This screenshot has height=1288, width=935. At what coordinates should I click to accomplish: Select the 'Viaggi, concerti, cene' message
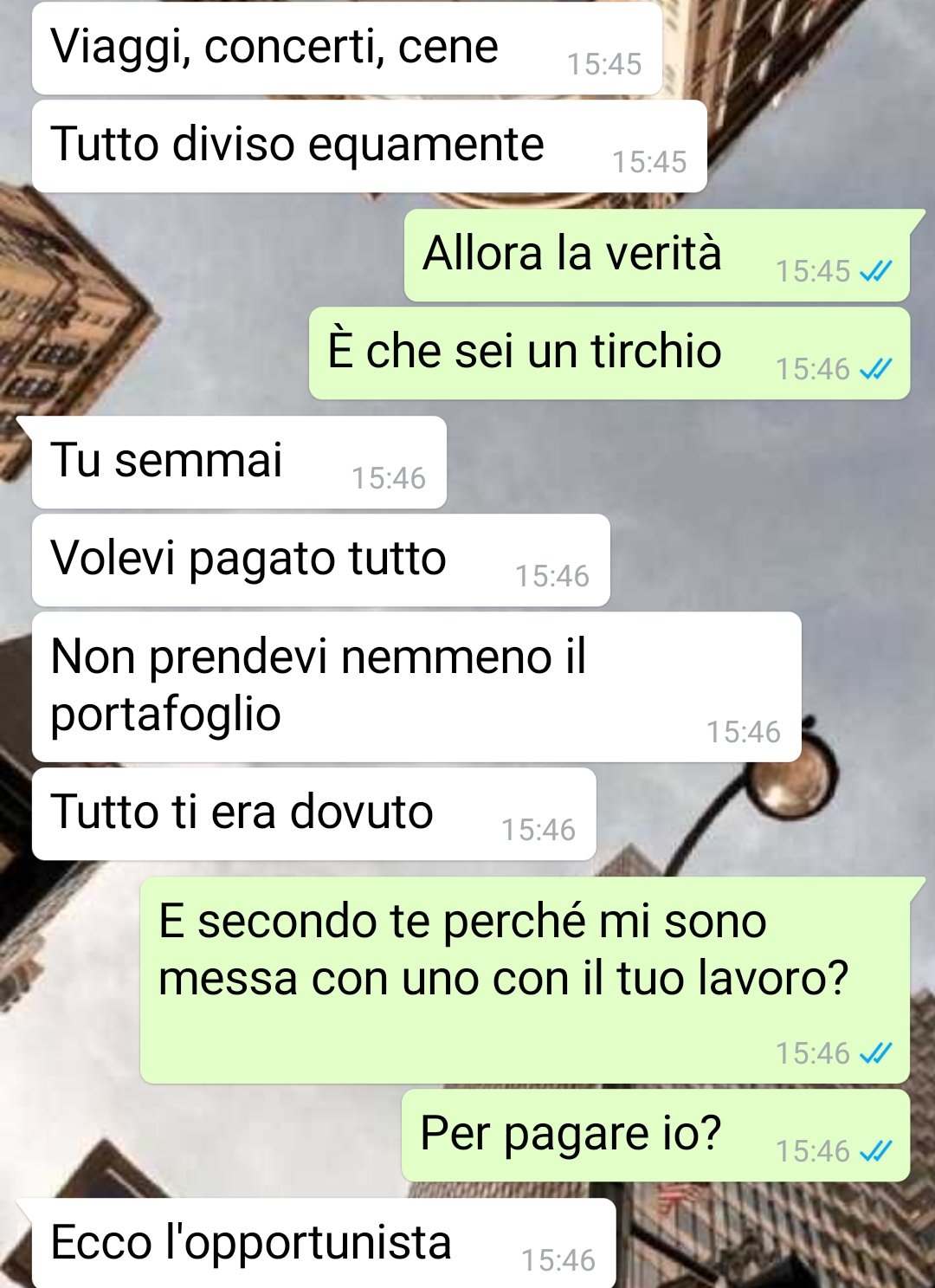[x=347, y=49]
